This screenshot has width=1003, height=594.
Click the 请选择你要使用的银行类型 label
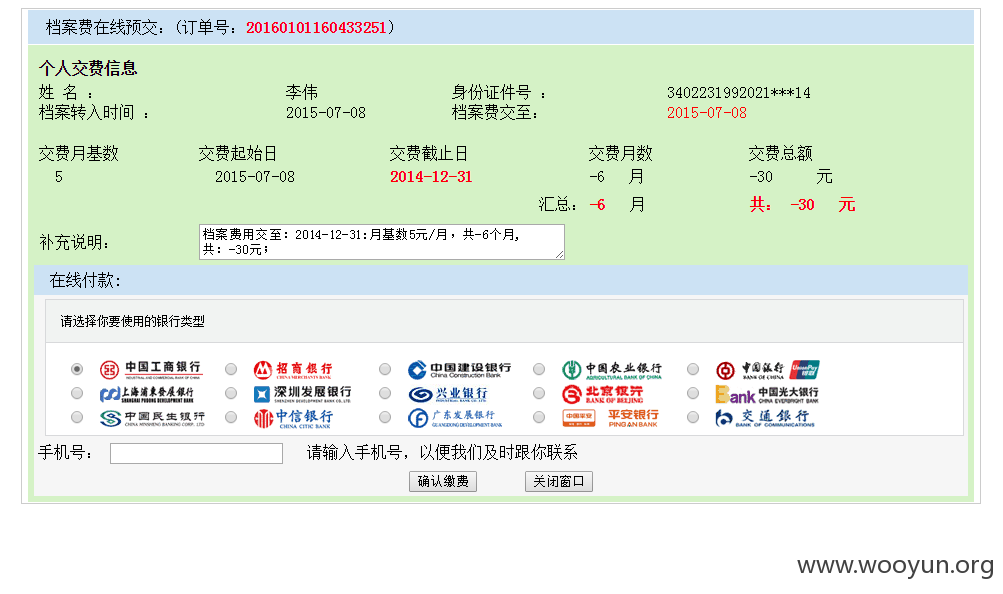132,322
